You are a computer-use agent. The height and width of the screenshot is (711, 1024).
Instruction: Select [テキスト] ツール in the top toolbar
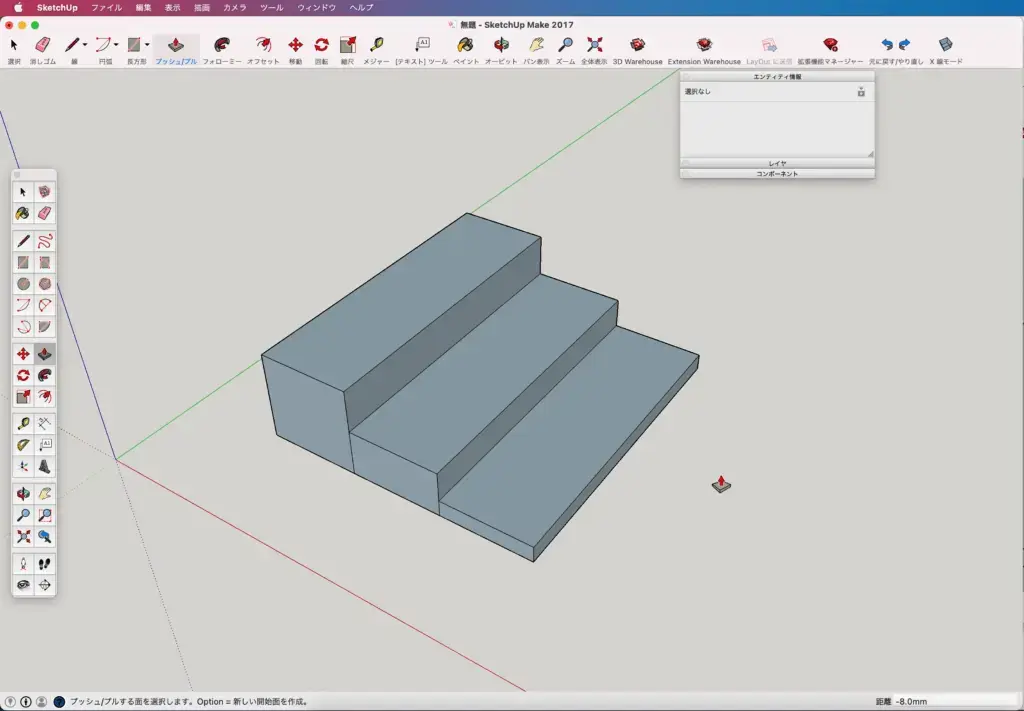[x=422, y=50]
